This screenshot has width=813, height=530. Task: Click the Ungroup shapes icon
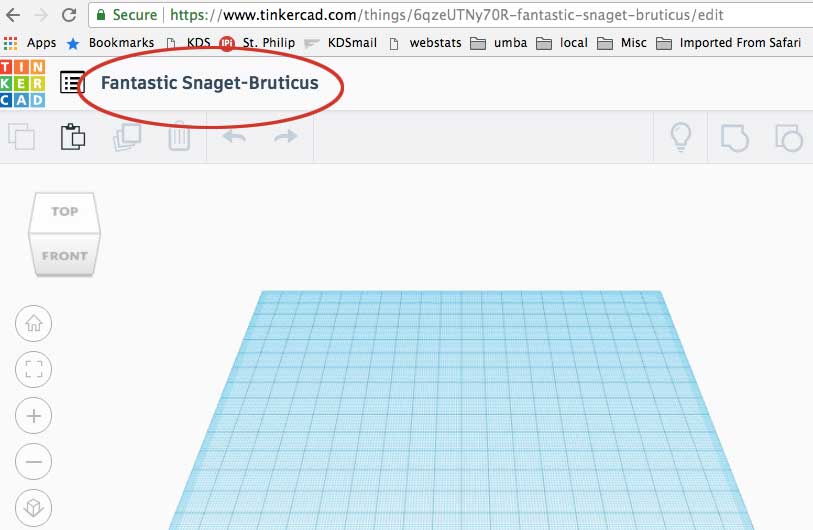(789, 138)
